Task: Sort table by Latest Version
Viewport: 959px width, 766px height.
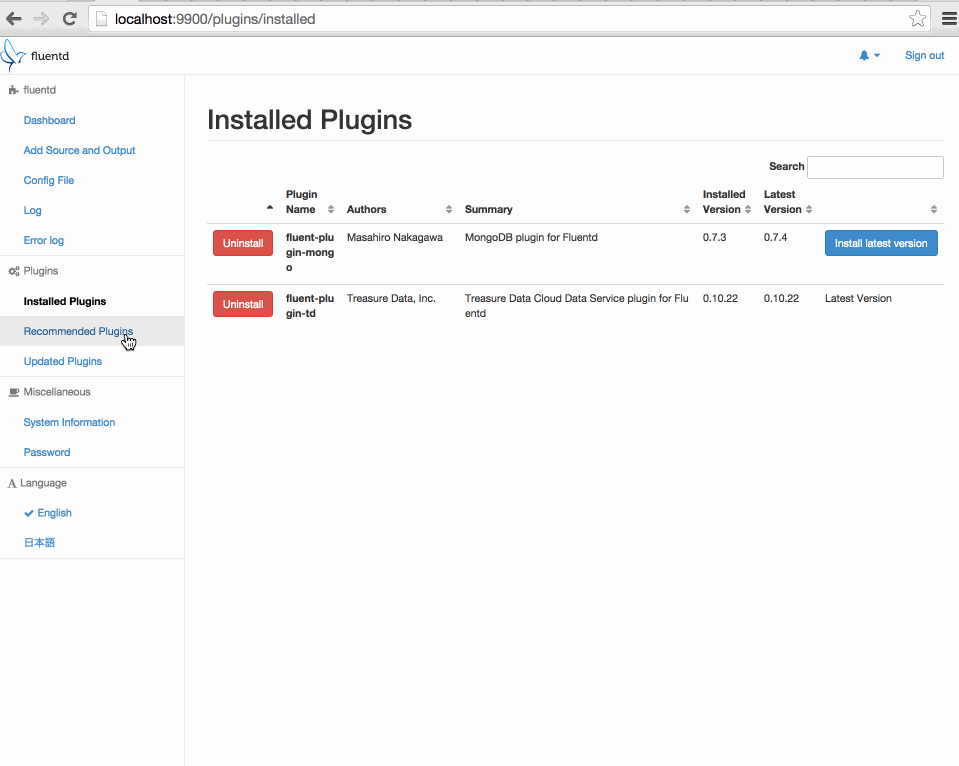Action: tap(788, 202)
